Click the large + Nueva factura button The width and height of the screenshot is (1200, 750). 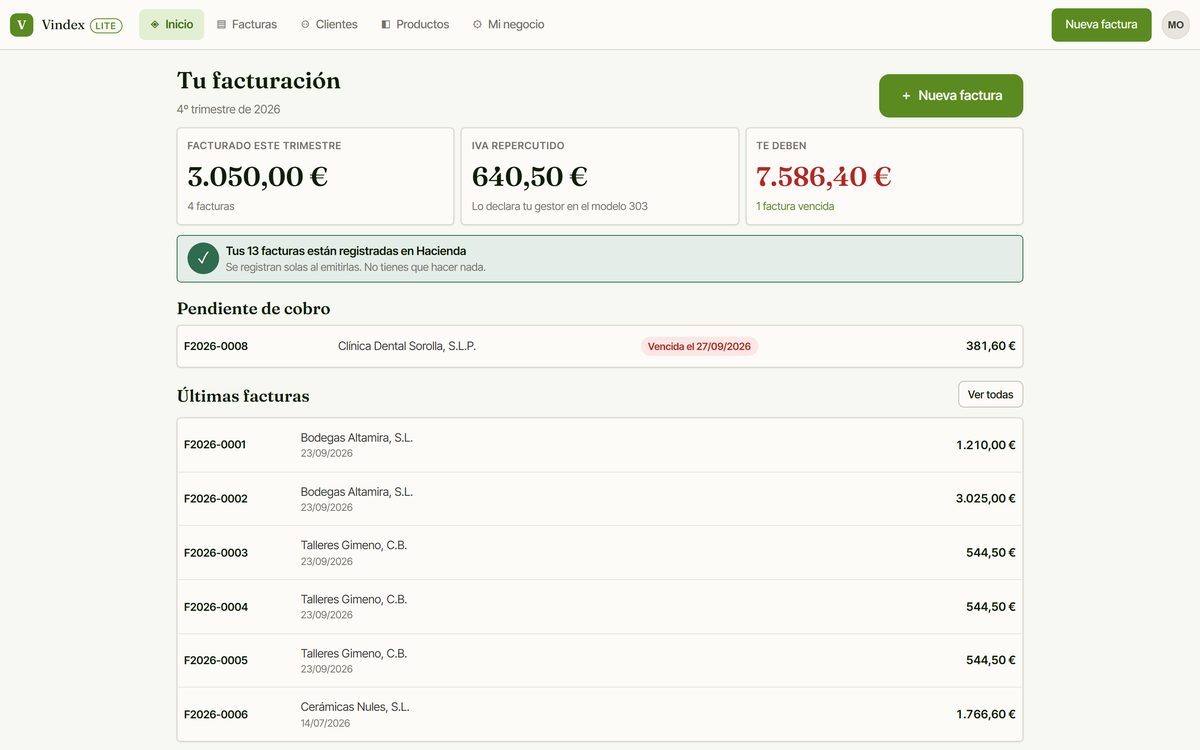(x=951, y=96)
